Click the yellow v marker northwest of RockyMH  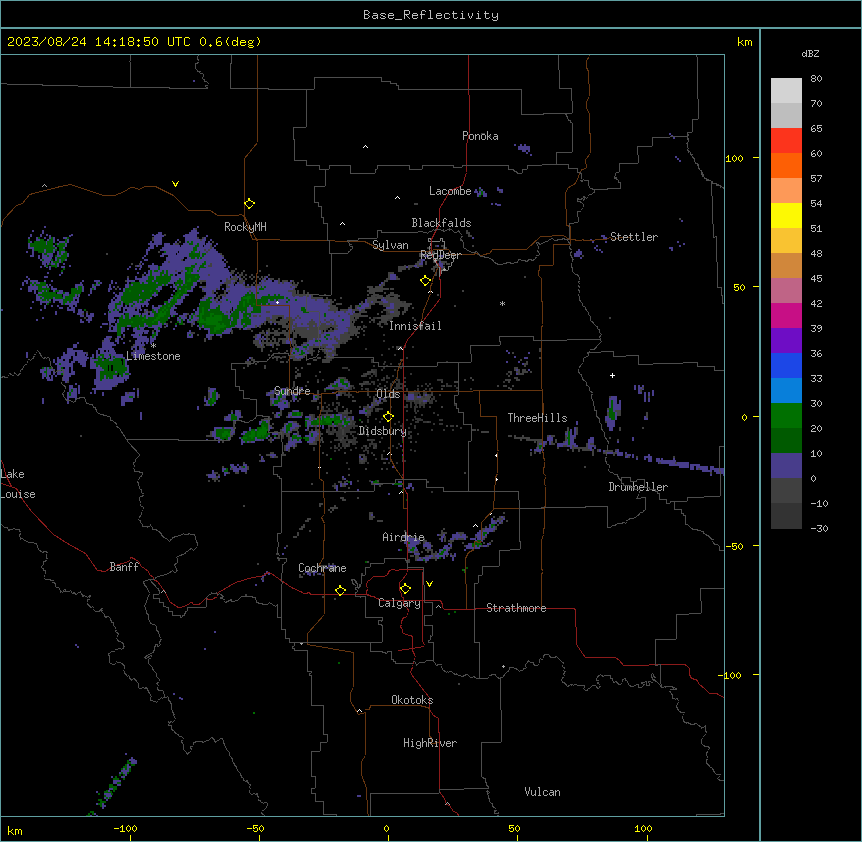point(175,184)
